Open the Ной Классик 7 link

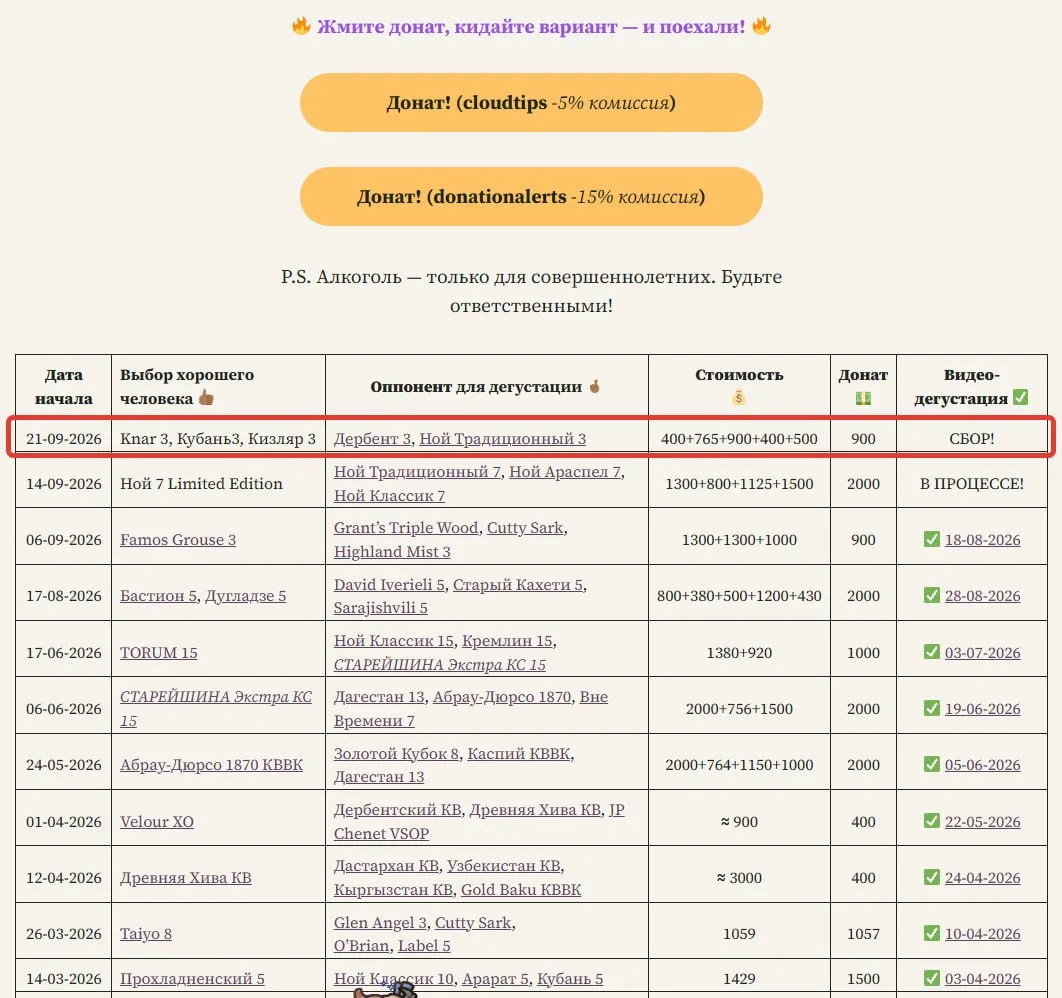click(389, 496)
